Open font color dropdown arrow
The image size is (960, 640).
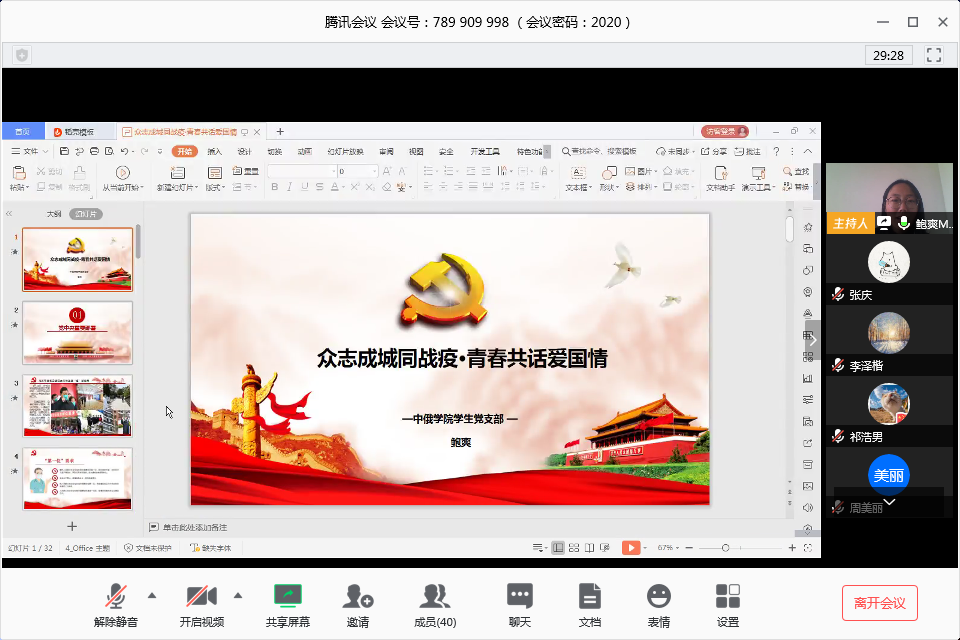click(343, 187)
